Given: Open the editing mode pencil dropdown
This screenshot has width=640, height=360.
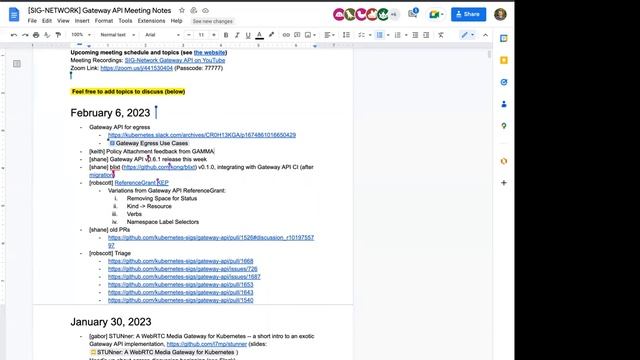Looking at the screenshot, I should click(467, 35).
